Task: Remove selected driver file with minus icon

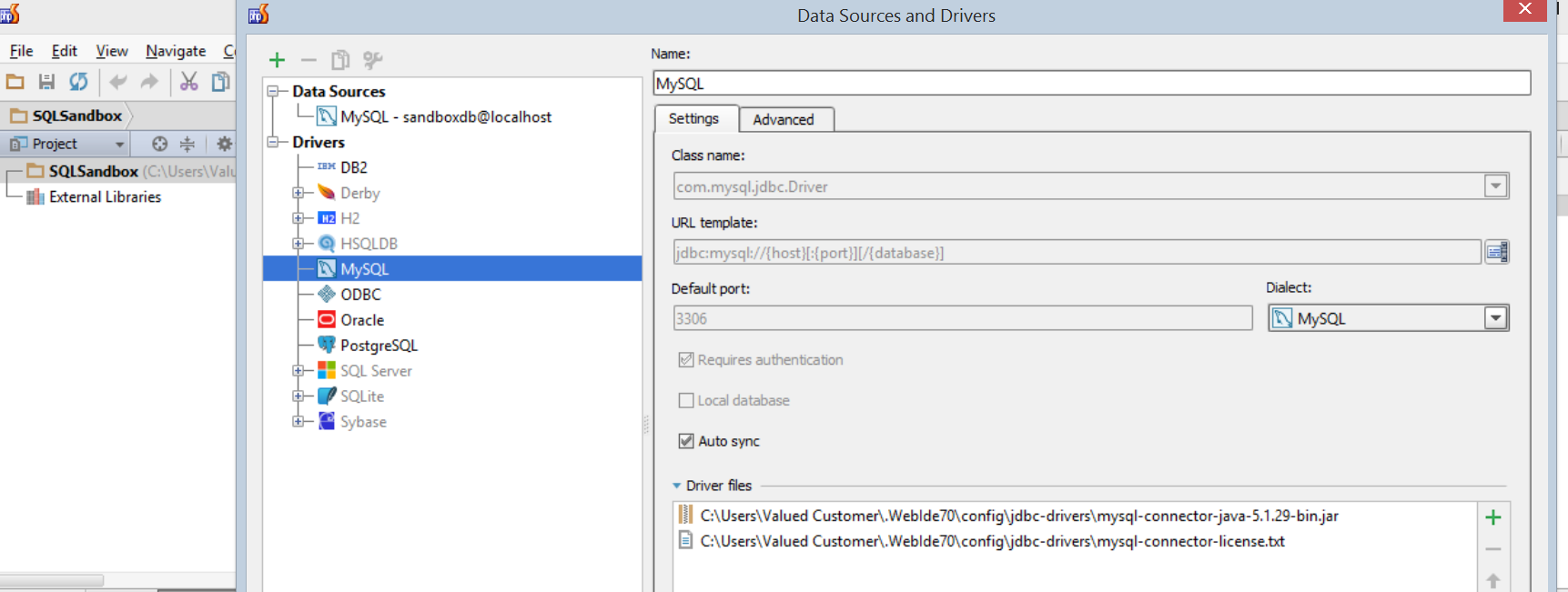Action: pos(1493,549)
